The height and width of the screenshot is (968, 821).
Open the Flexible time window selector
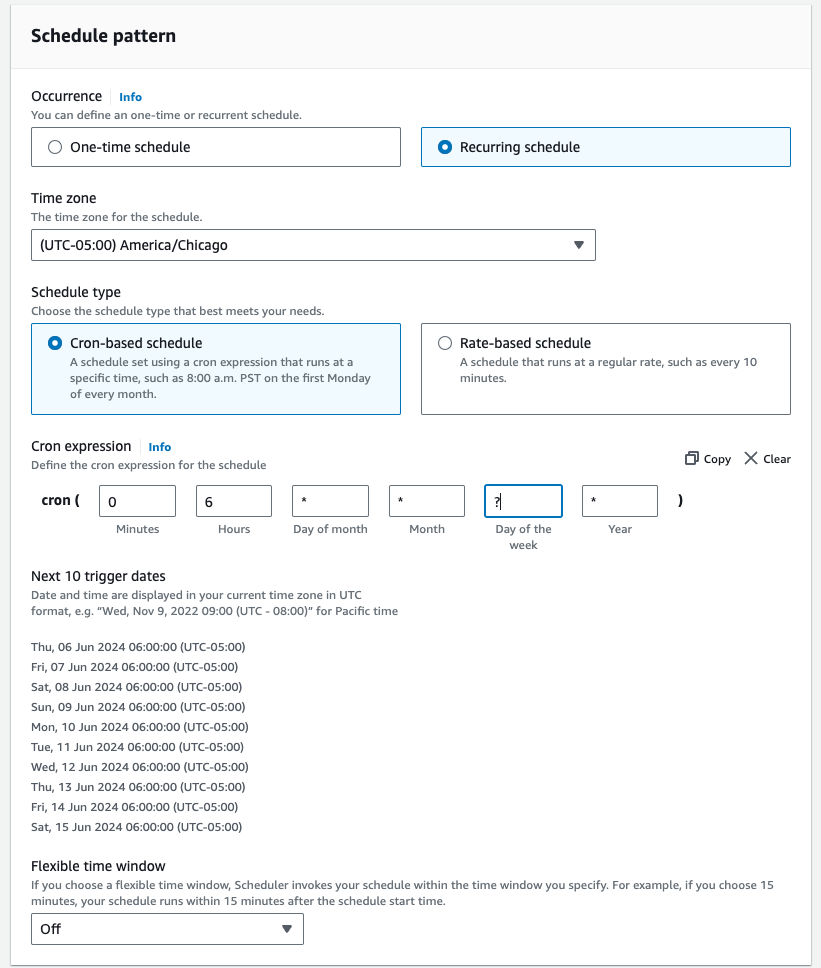pos(167,928)
